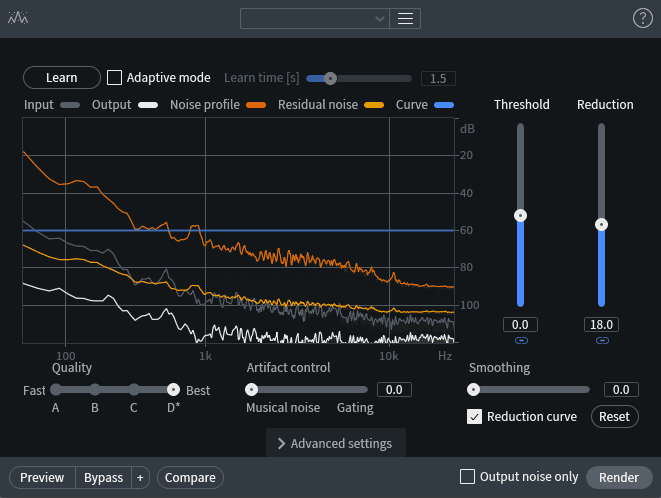Click the 1k frequency axis label
The width and height of the screenshot is (661, 498).
[x=206, y=356]
